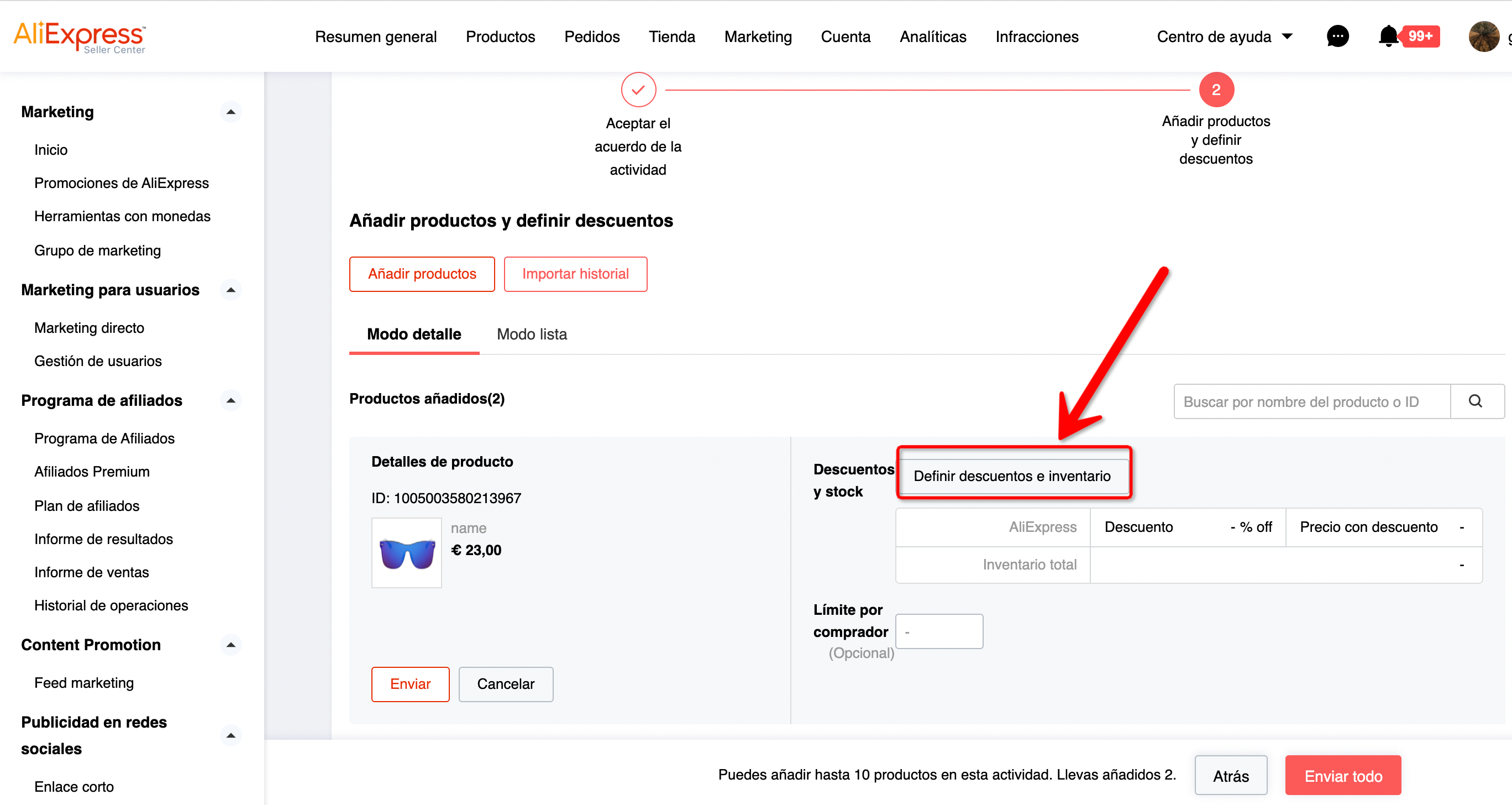Click the search magnifier icon
The height and width of the screenshot is (805, 1512).
click(1475, 401)
